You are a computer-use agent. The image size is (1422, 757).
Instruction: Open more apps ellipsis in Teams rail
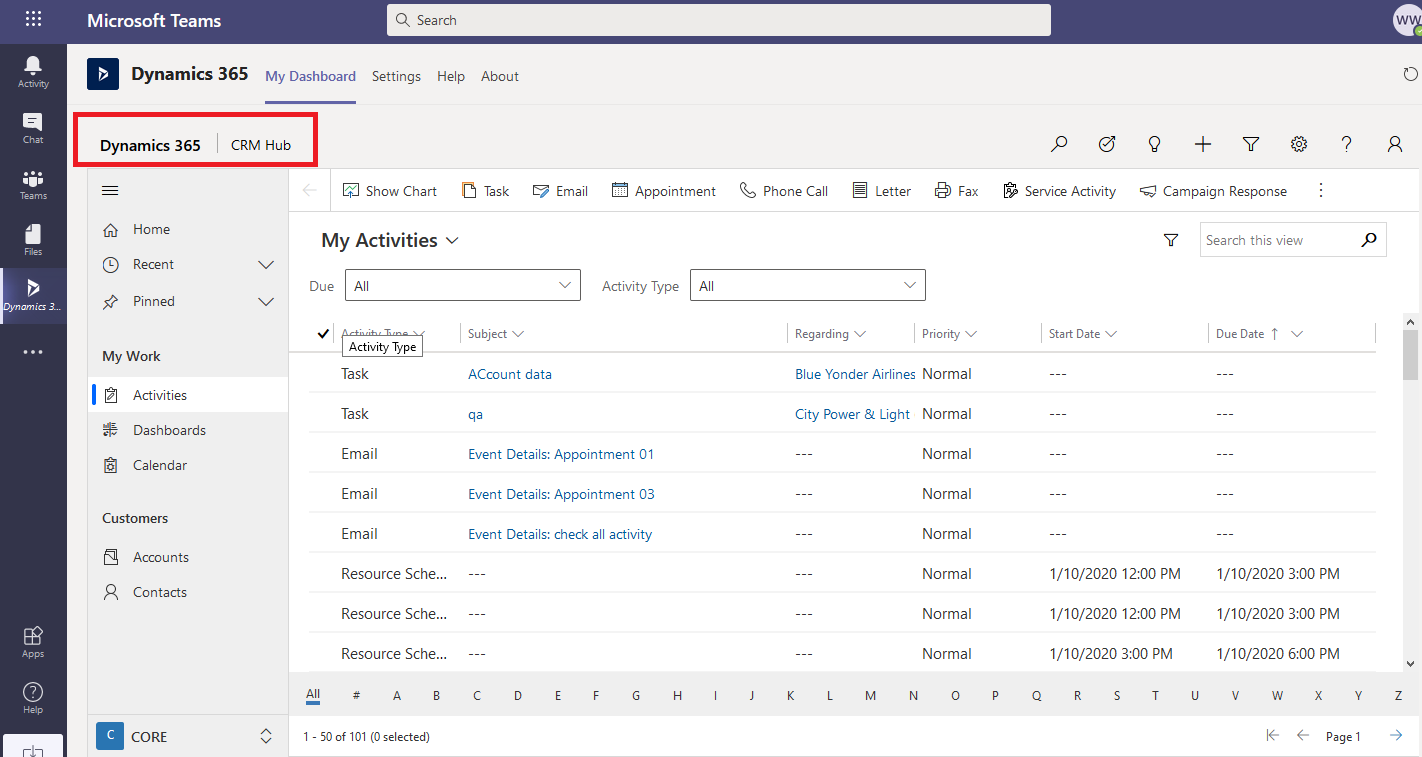pos(33,352)
